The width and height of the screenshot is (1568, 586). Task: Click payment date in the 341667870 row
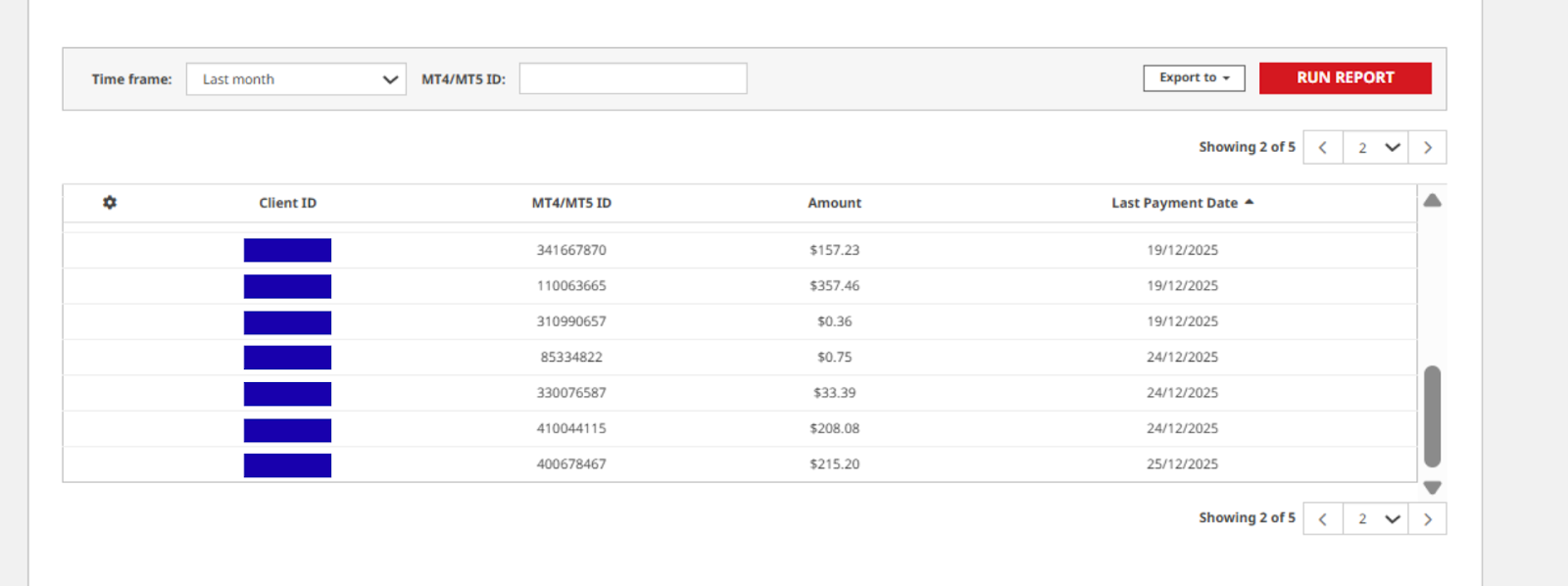1182,250
